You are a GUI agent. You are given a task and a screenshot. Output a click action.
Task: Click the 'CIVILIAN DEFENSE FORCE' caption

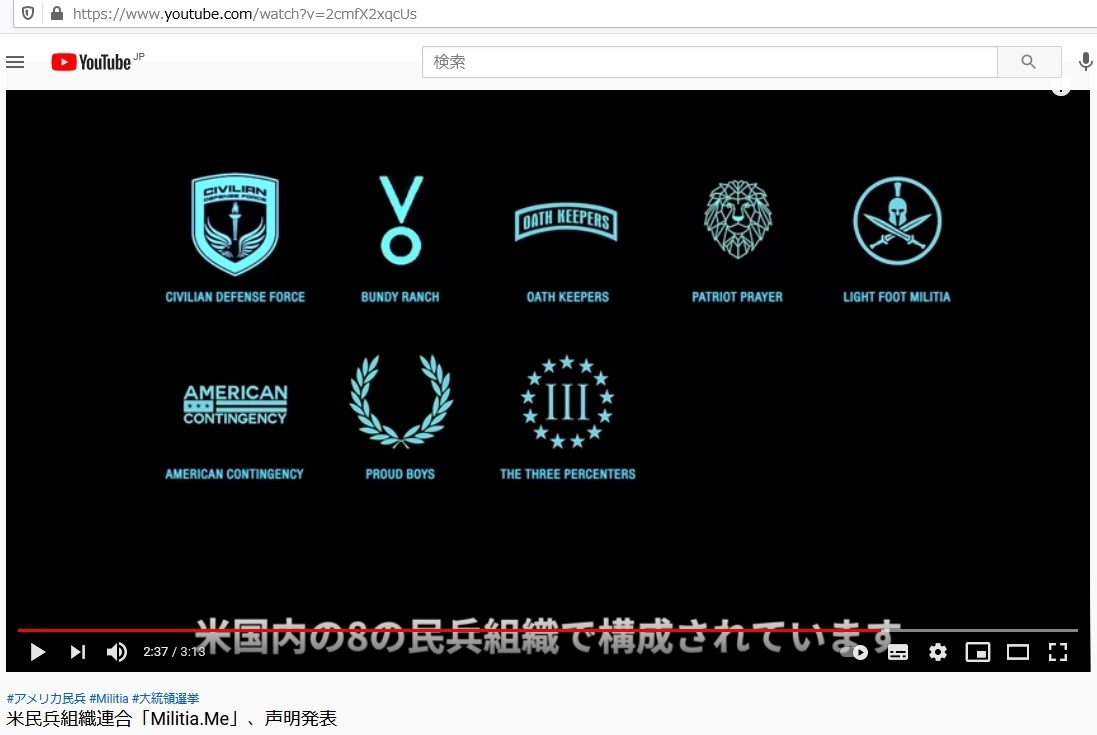pyautogui.click(x=235, y=297)
